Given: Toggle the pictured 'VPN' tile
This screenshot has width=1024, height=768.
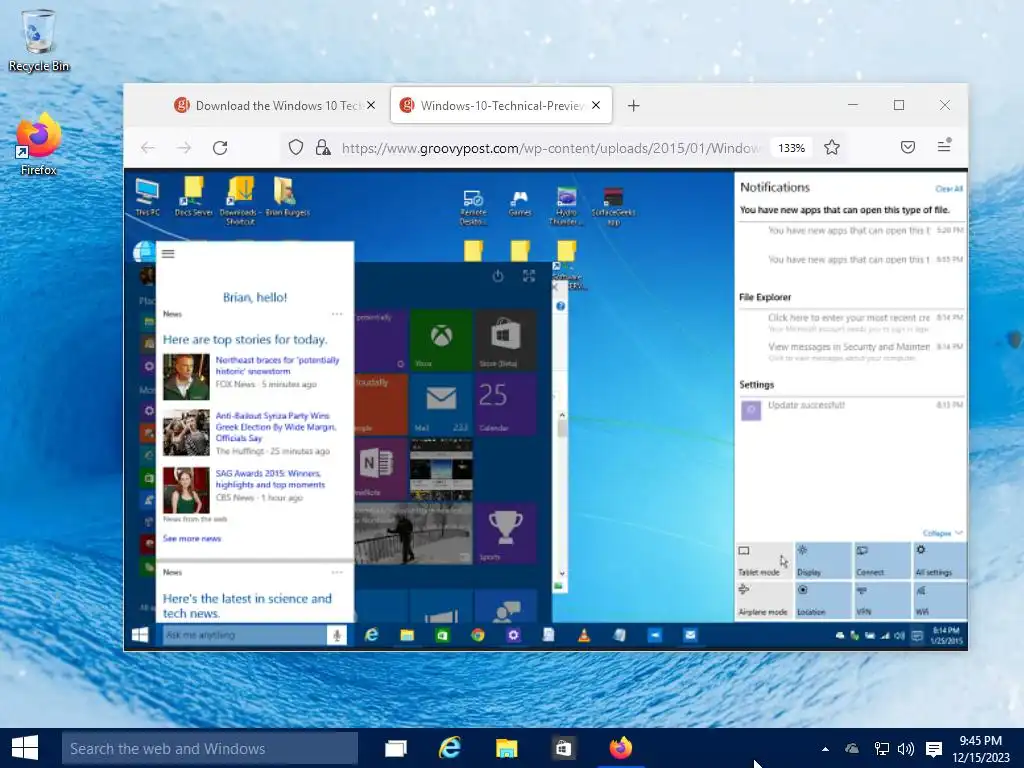Looking at the screenshot, I should (882, 600).
